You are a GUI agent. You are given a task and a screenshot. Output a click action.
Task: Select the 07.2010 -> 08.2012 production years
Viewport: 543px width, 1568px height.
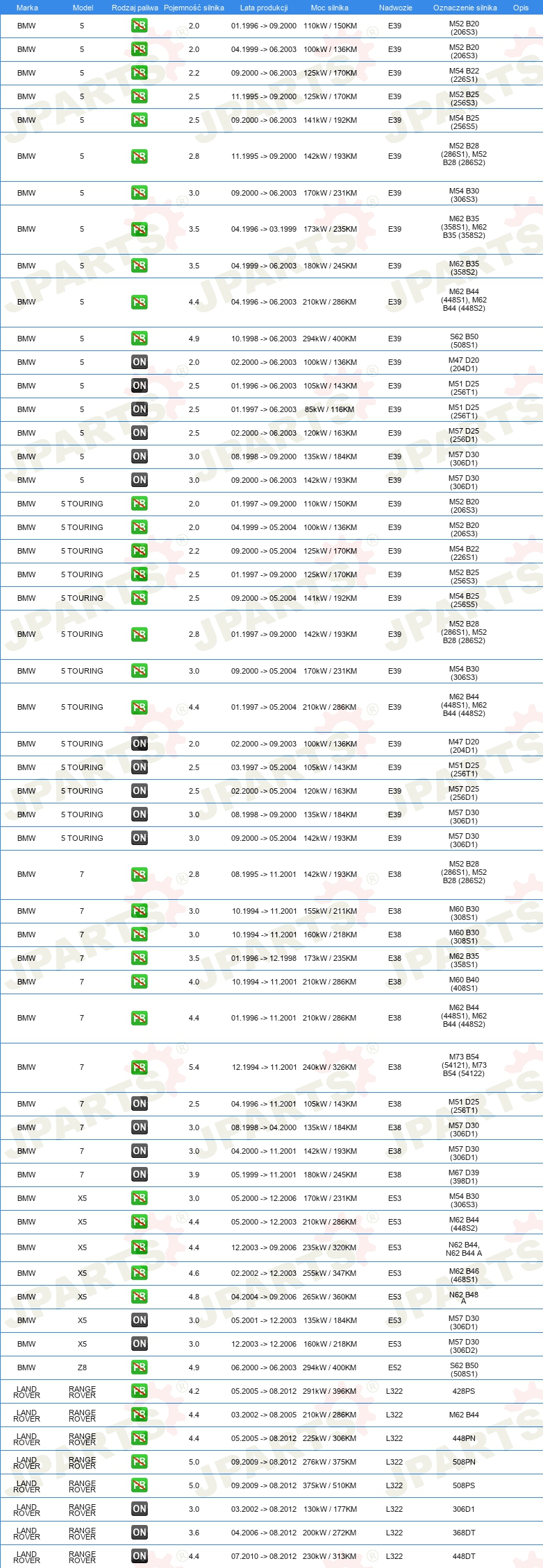coord(264,1556)
